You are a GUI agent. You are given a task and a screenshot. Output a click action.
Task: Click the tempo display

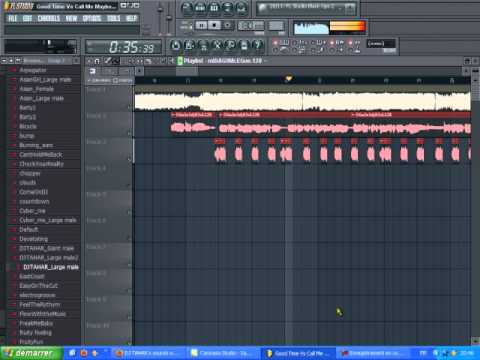[251, 25]
